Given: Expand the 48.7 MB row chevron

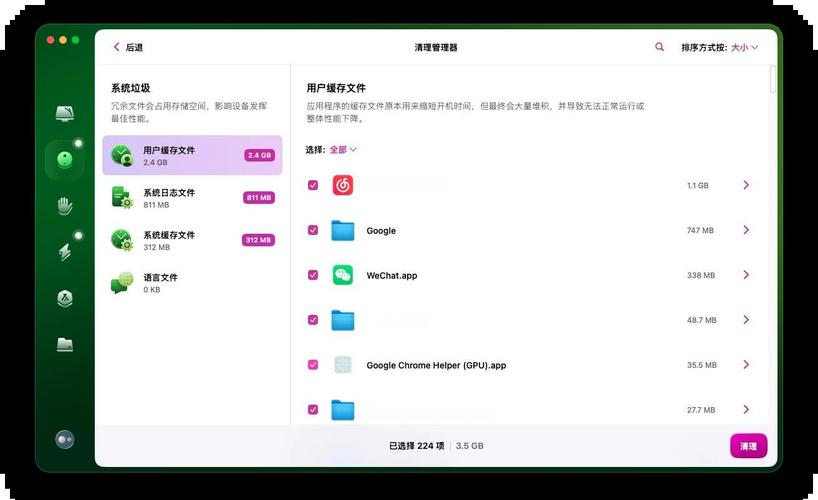Looking at the screenshot, I should pyautogui.click(x=746, y=319).
